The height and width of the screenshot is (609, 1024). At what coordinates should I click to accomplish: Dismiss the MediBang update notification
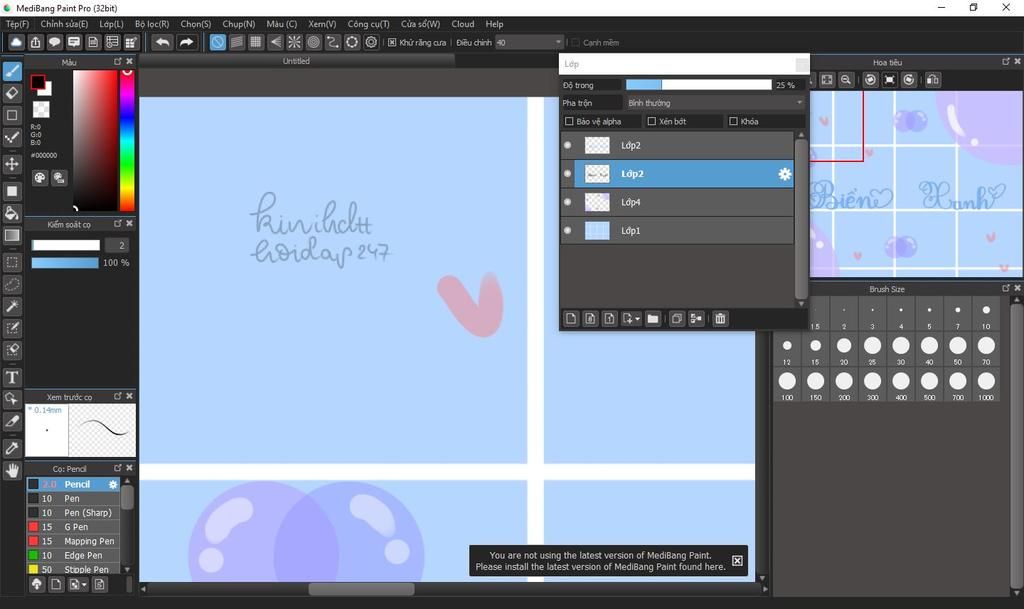pyautogui.click(x=737, y=561)
